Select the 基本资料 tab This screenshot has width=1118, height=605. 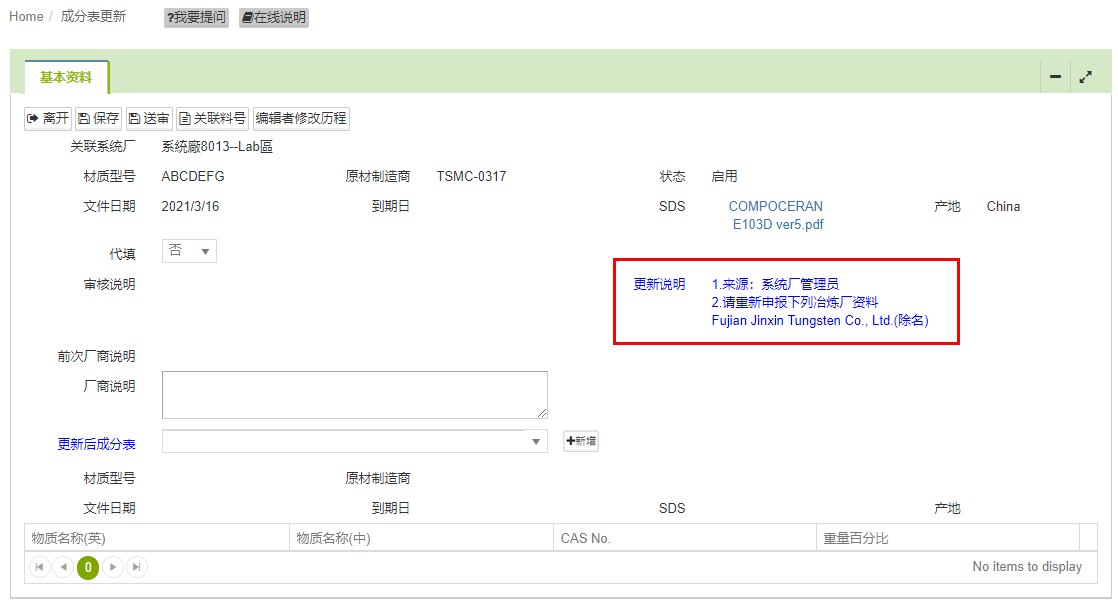click(66, 77)
